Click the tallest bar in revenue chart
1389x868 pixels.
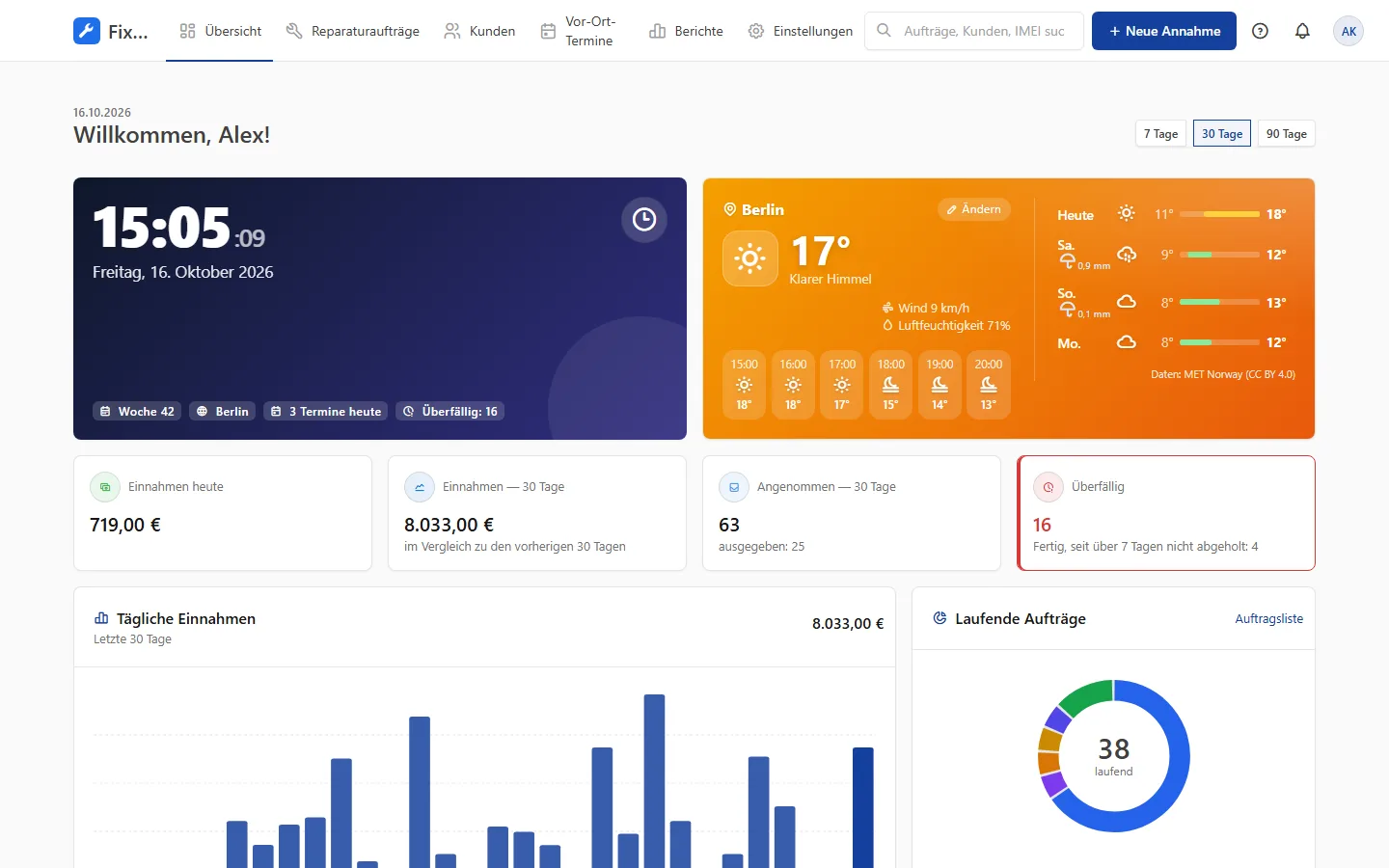coord(654,781)
